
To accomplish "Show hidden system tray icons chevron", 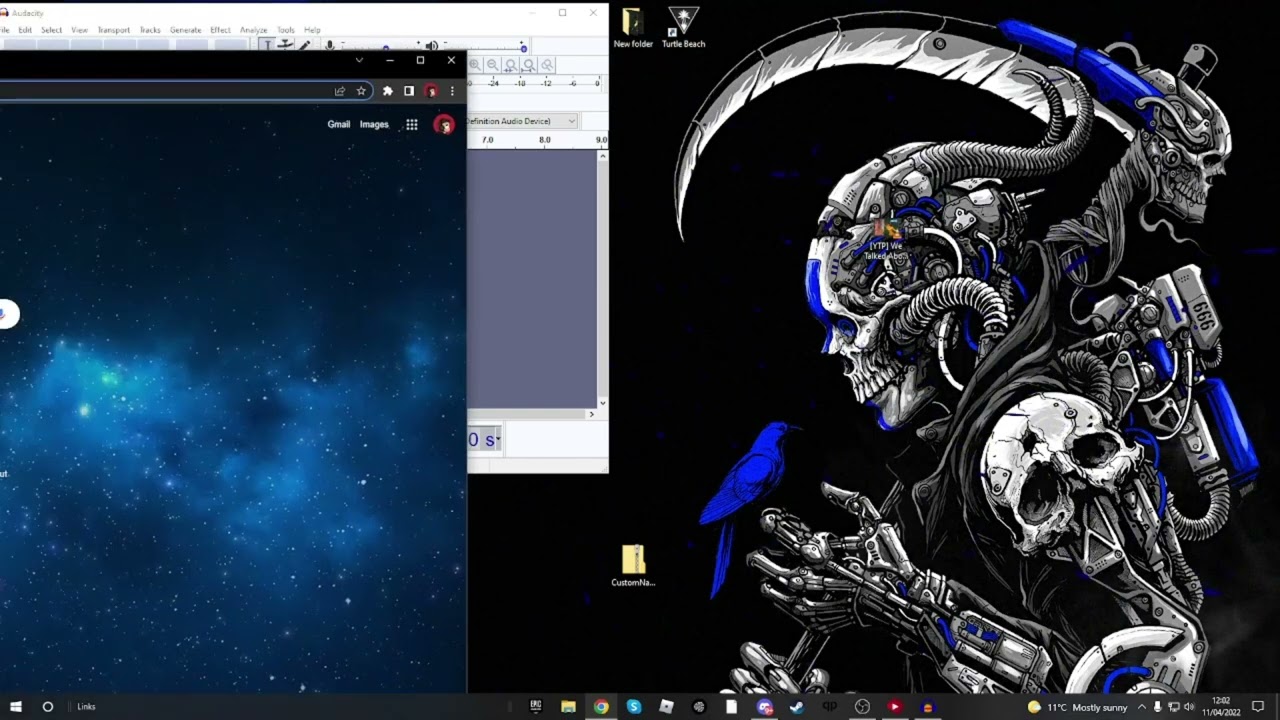I will point(1142,707).
